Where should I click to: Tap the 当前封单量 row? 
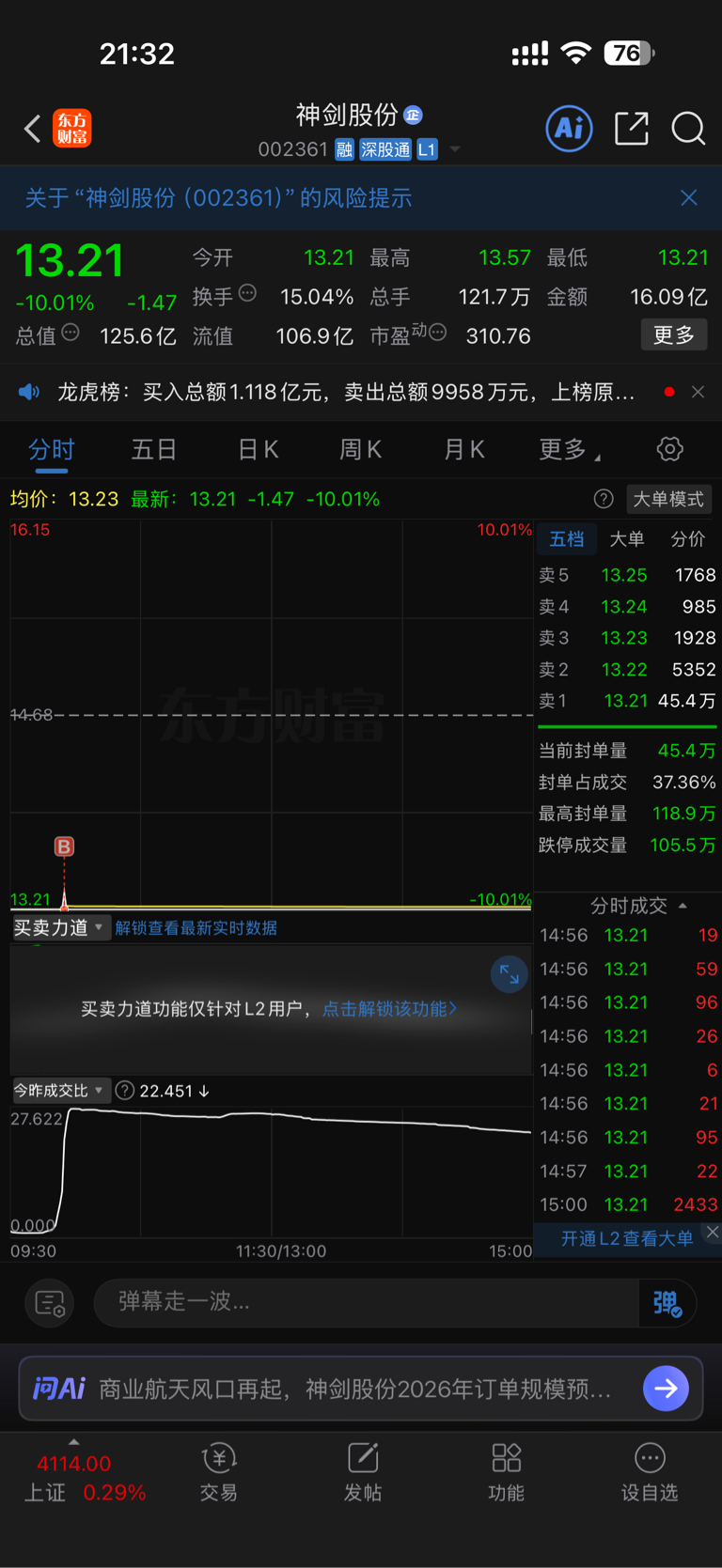[628, 751]
